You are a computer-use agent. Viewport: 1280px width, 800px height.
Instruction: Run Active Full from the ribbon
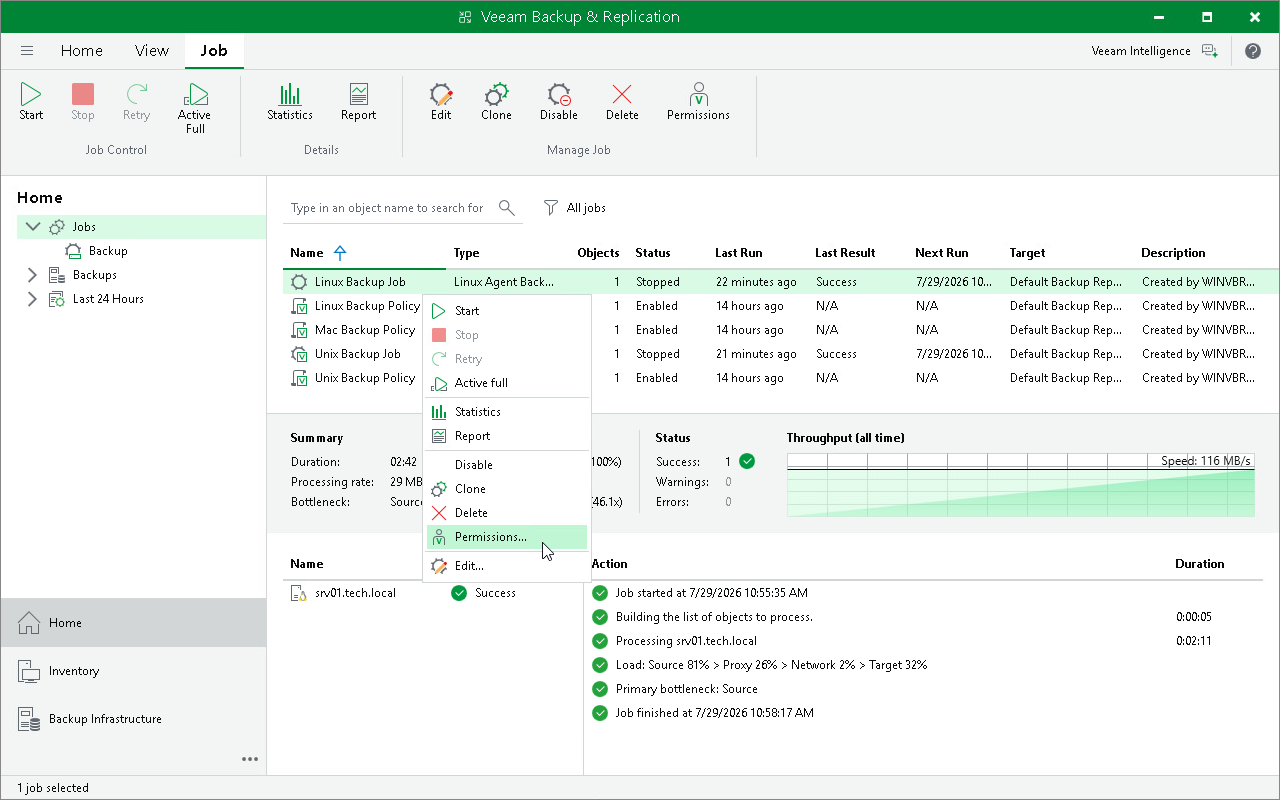coord(195,109)
